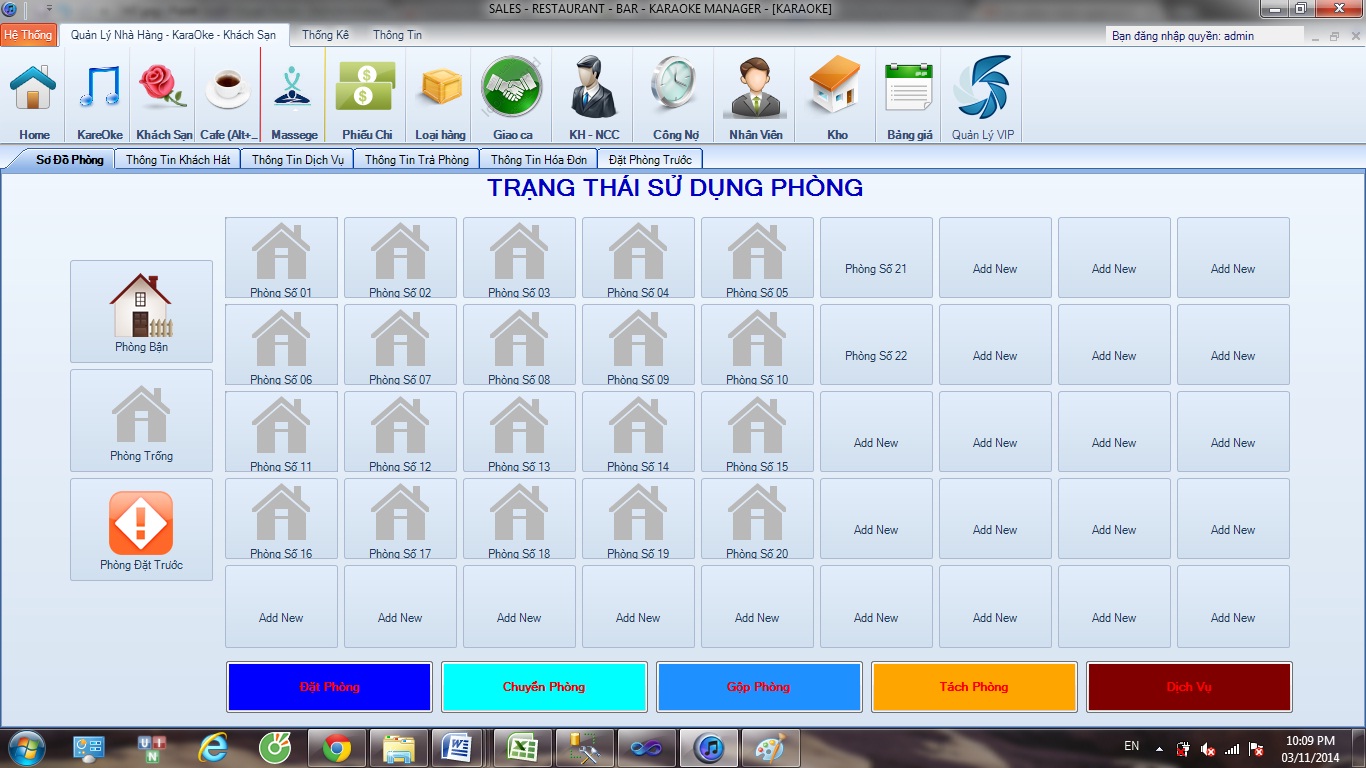The image size is (1366, 768).
Task: Open the Cafe coffee cup module
Action: coord(228,96)
